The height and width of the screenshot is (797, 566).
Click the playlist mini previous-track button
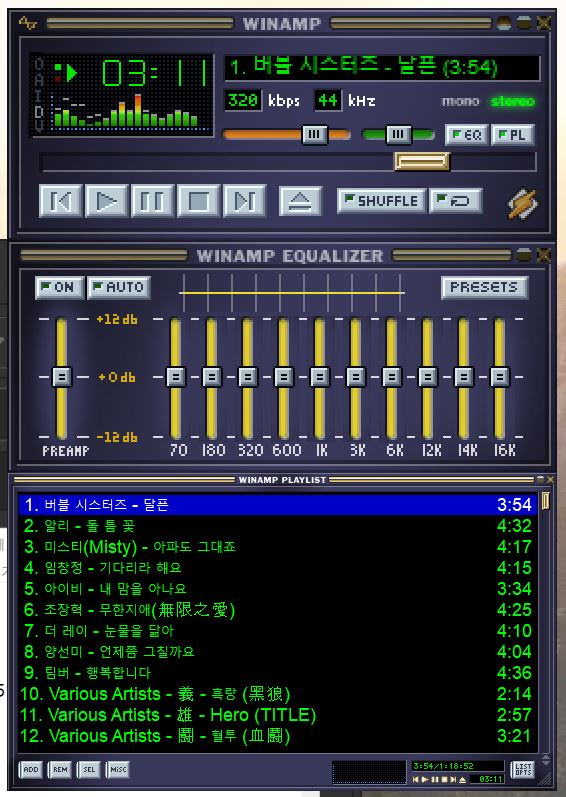(416, 780)
